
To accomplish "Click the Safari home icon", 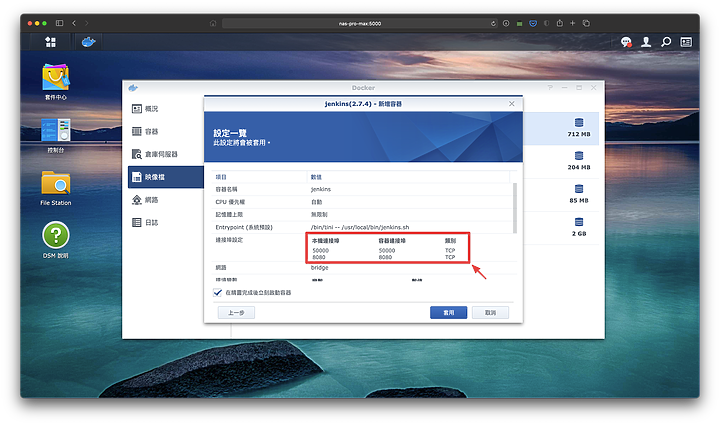I will (213, 23).
